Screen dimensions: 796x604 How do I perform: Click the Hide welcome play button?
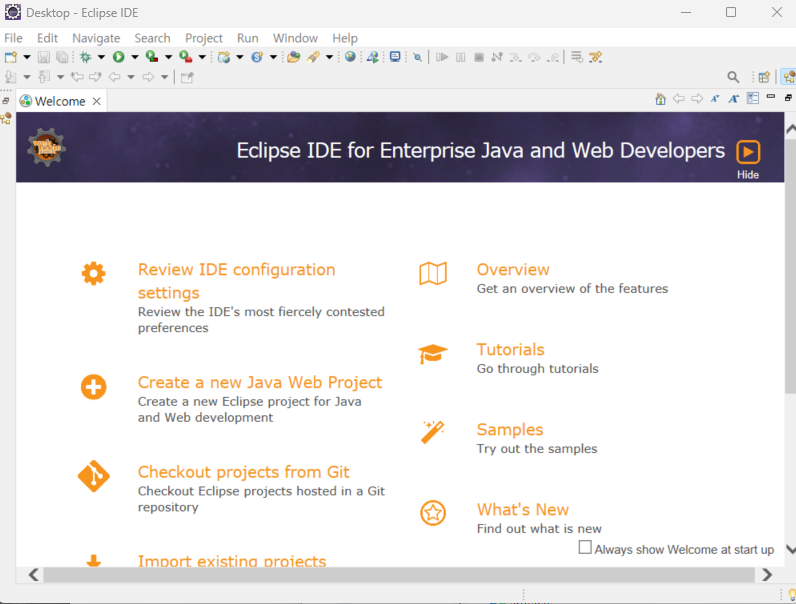748,152
